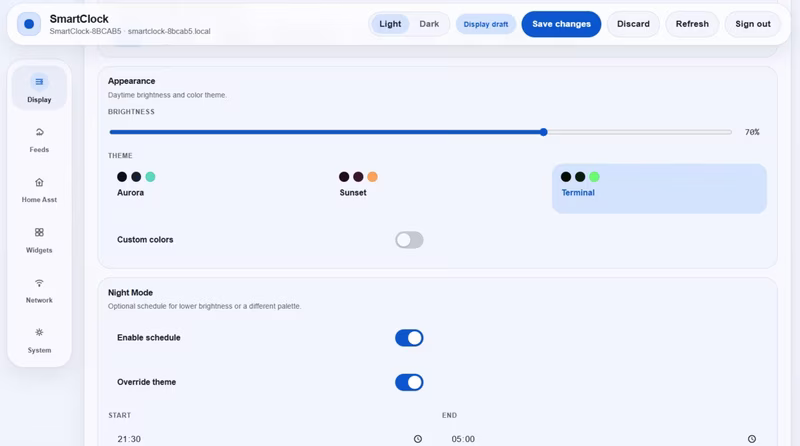
Task: Turn off the Override theme switch
Action: pyautogui.click(x=409, y=382)
